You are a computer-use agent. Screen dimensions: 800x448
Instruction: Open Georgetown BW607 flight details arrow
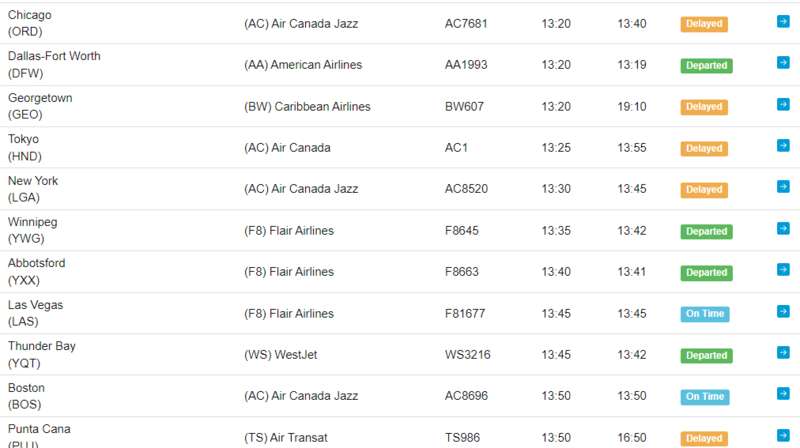tap(783, 105)
